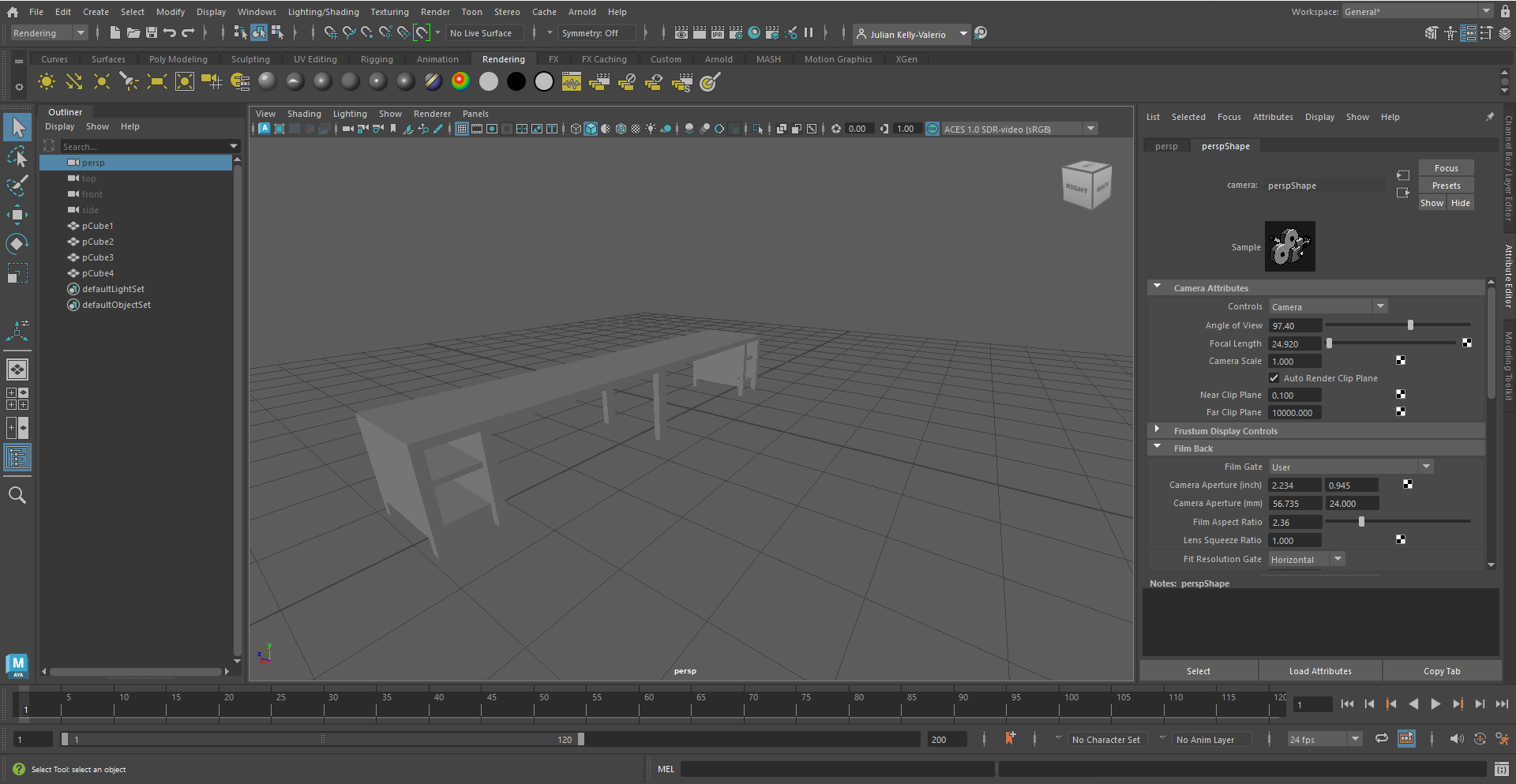
Task: Open the Rendering menu set dropdown
Action: click(49, 33)
